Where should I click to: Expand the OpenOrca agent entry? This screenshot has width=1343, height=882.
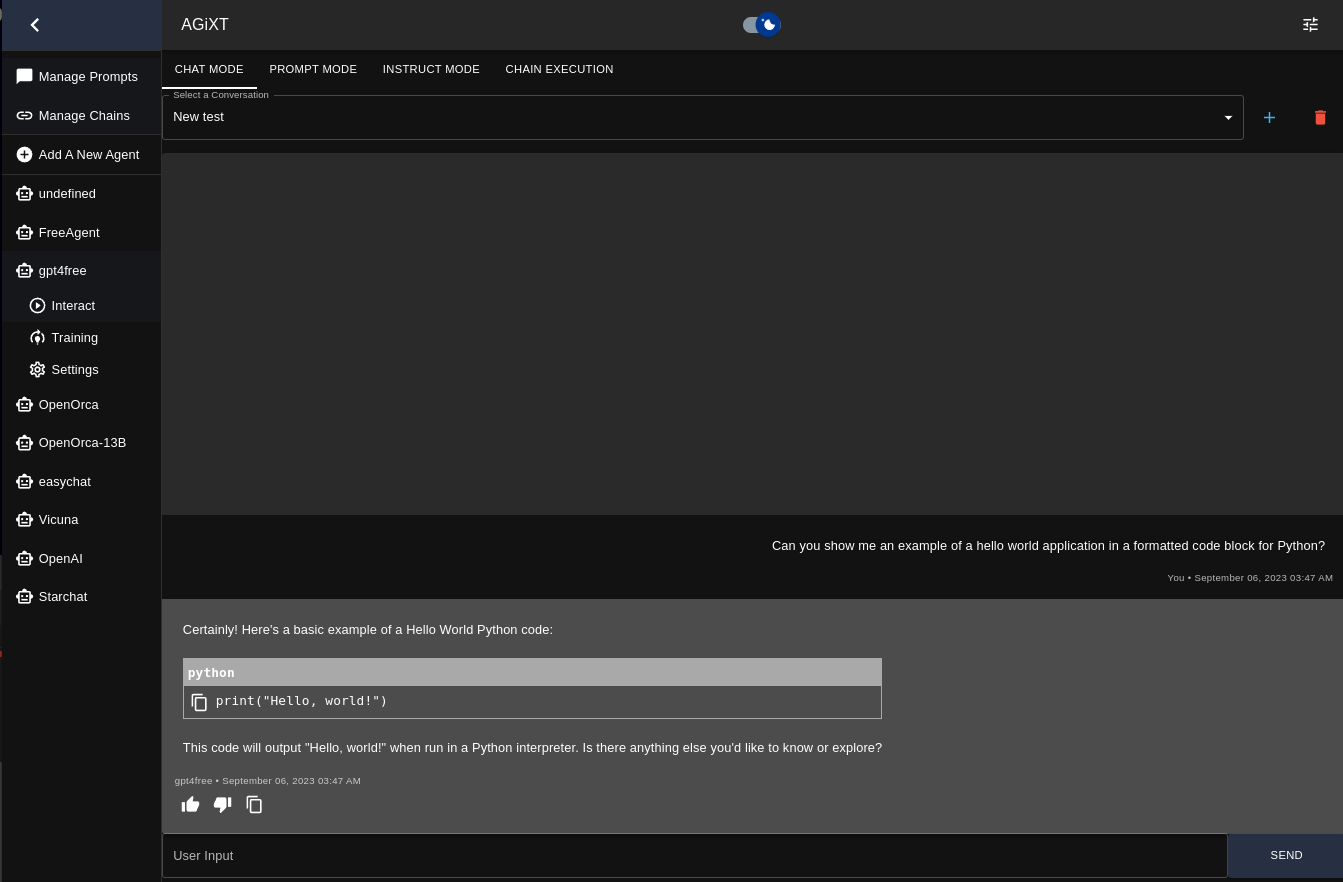coord(69,404)
